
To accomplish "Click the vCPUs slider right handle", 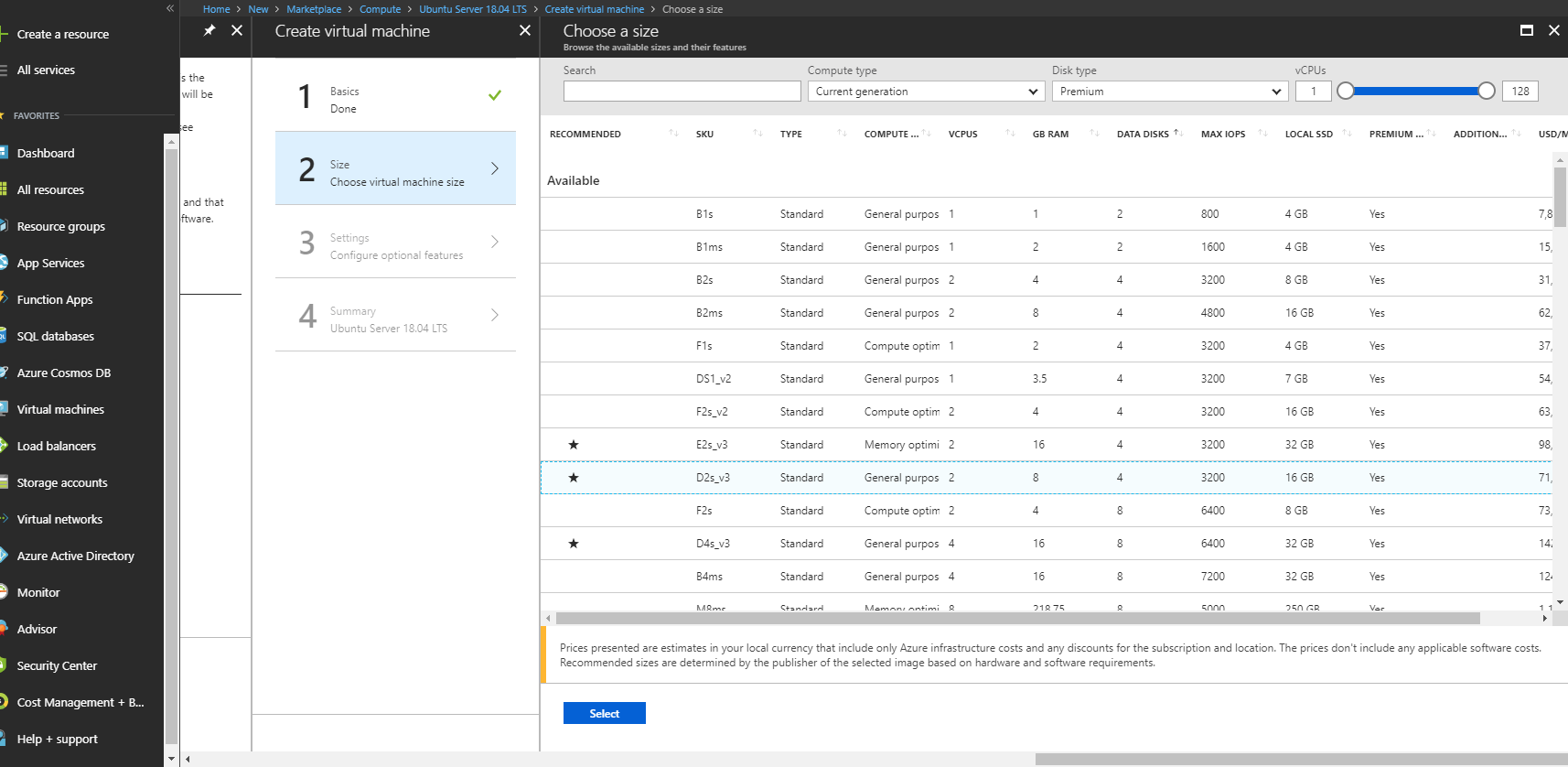I will 1487,91.
